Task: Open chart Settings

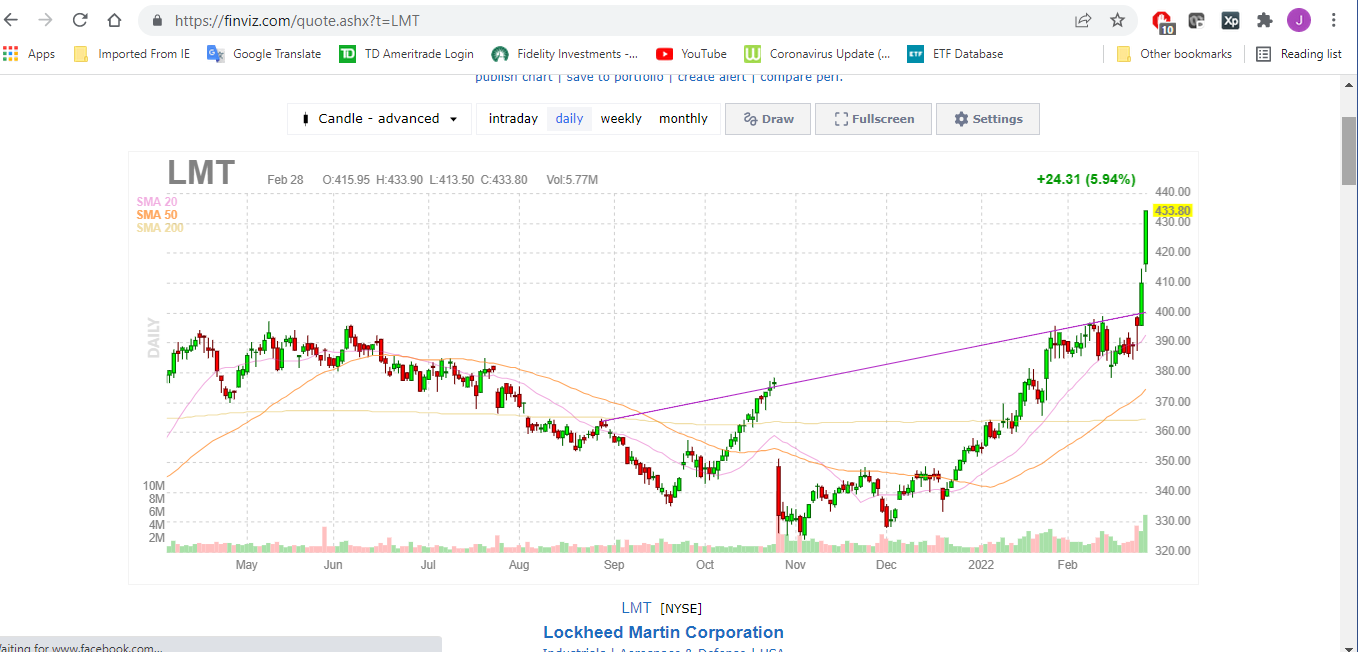Action: [987, 119]
